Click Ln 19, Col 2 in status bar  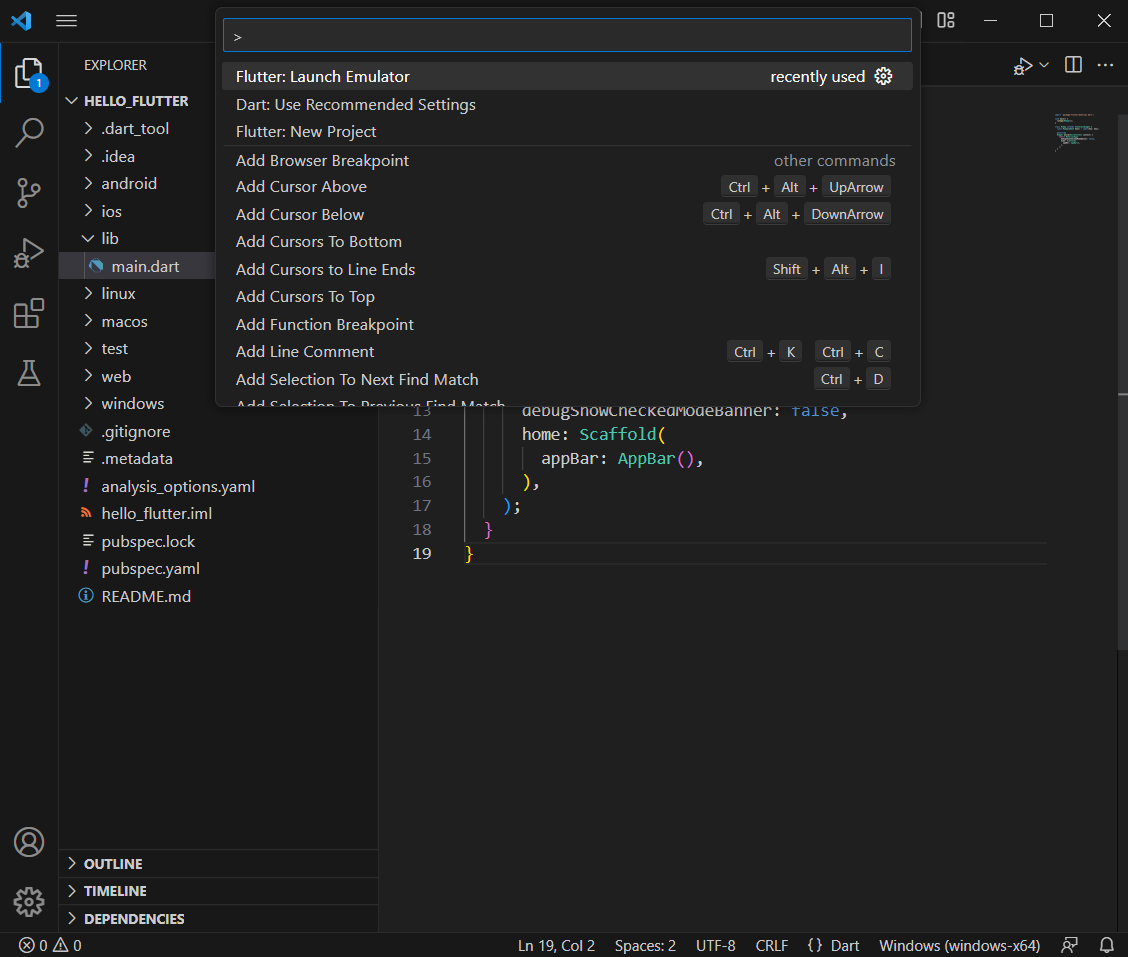tap(556, 945)
